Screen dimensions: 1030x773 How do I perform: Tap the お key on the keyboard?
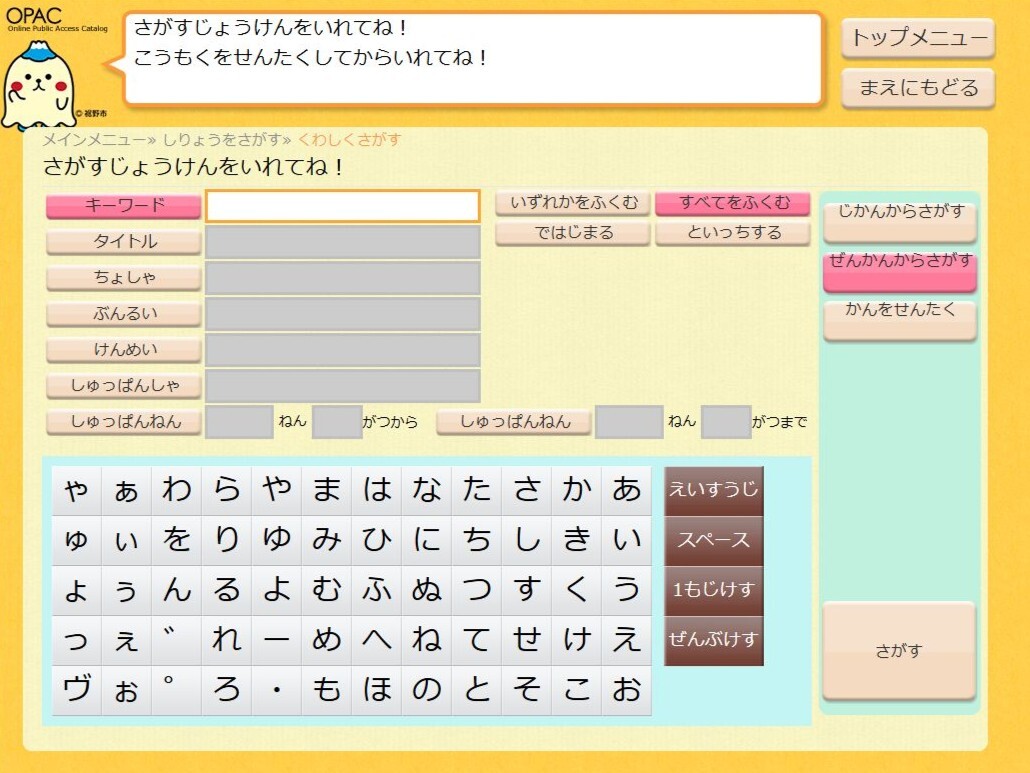tap(627, 691)
